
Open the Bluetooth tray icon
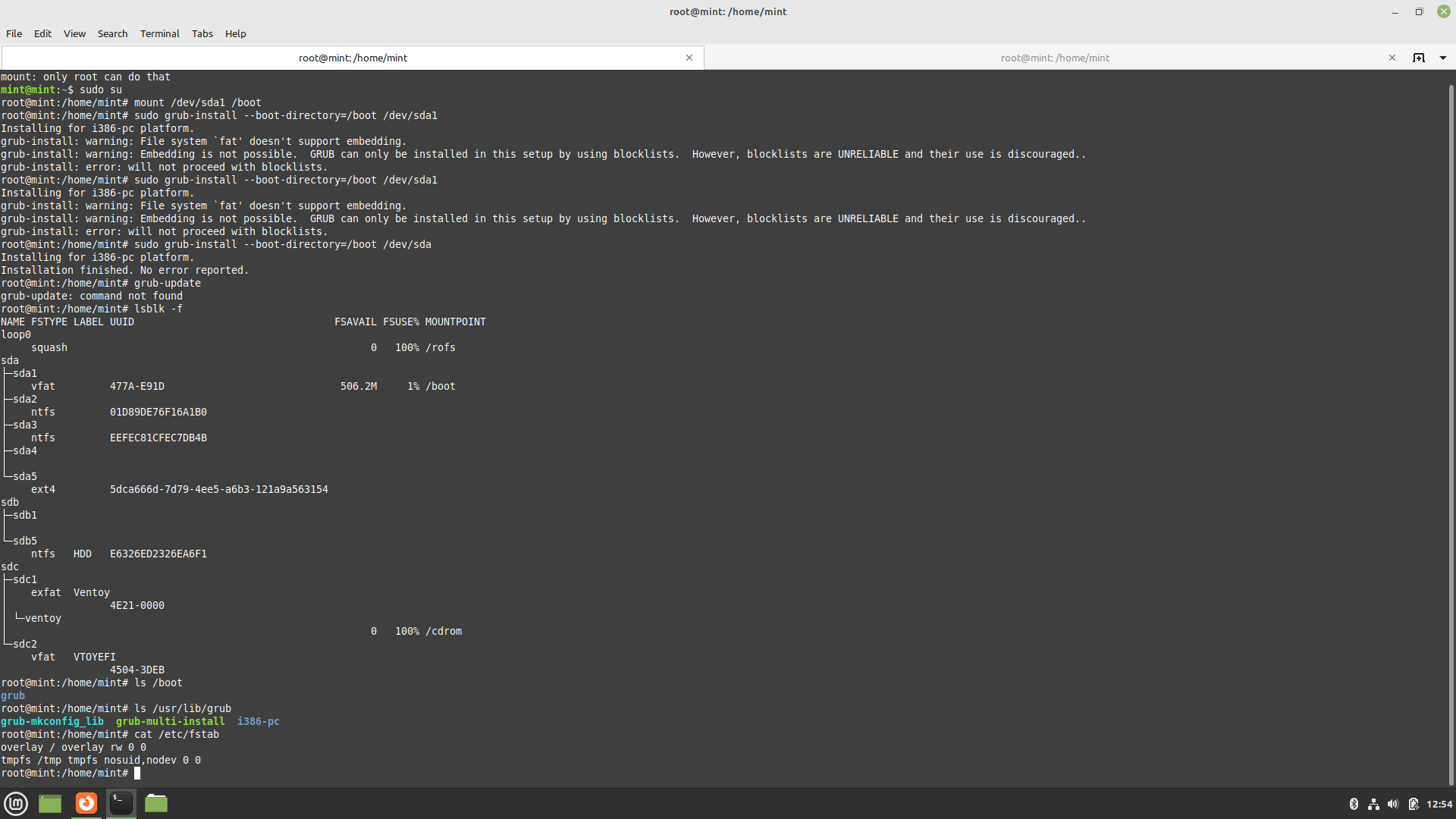(1354, 804)
